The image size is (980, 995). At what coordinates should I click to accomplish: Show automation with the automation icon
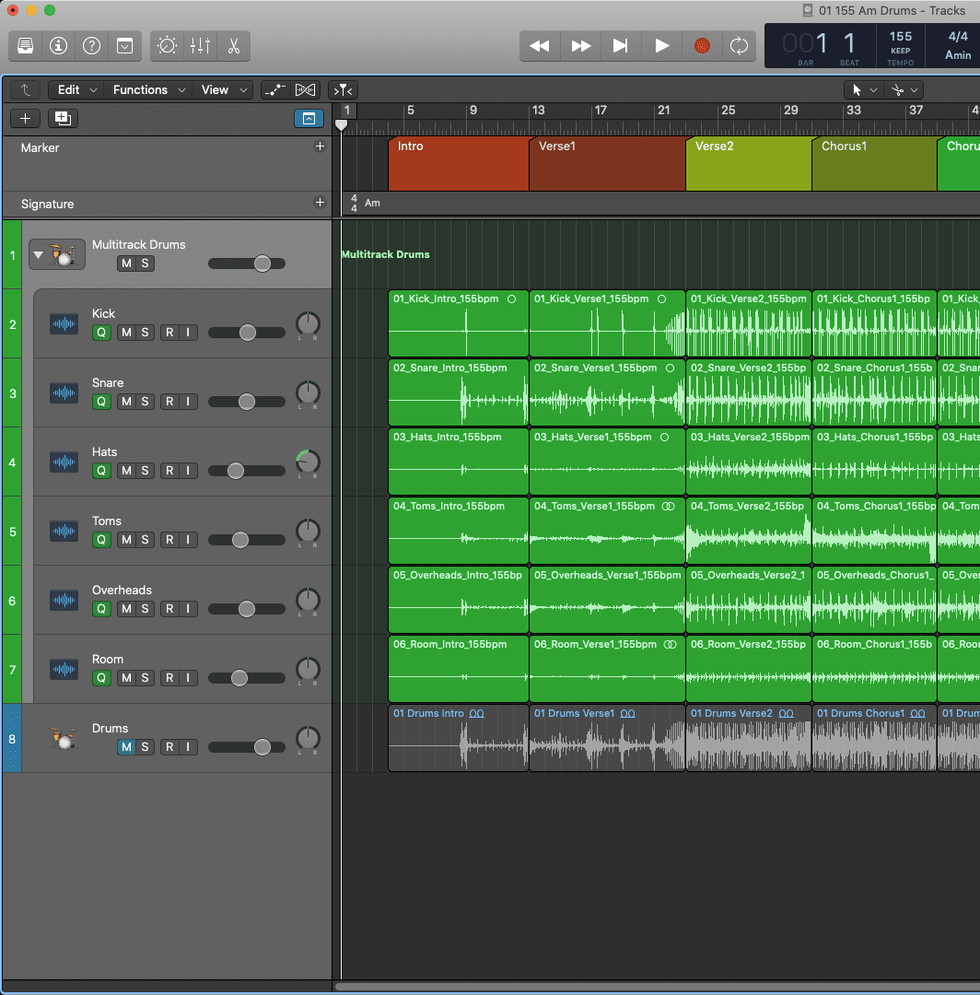tap(275, 90)
